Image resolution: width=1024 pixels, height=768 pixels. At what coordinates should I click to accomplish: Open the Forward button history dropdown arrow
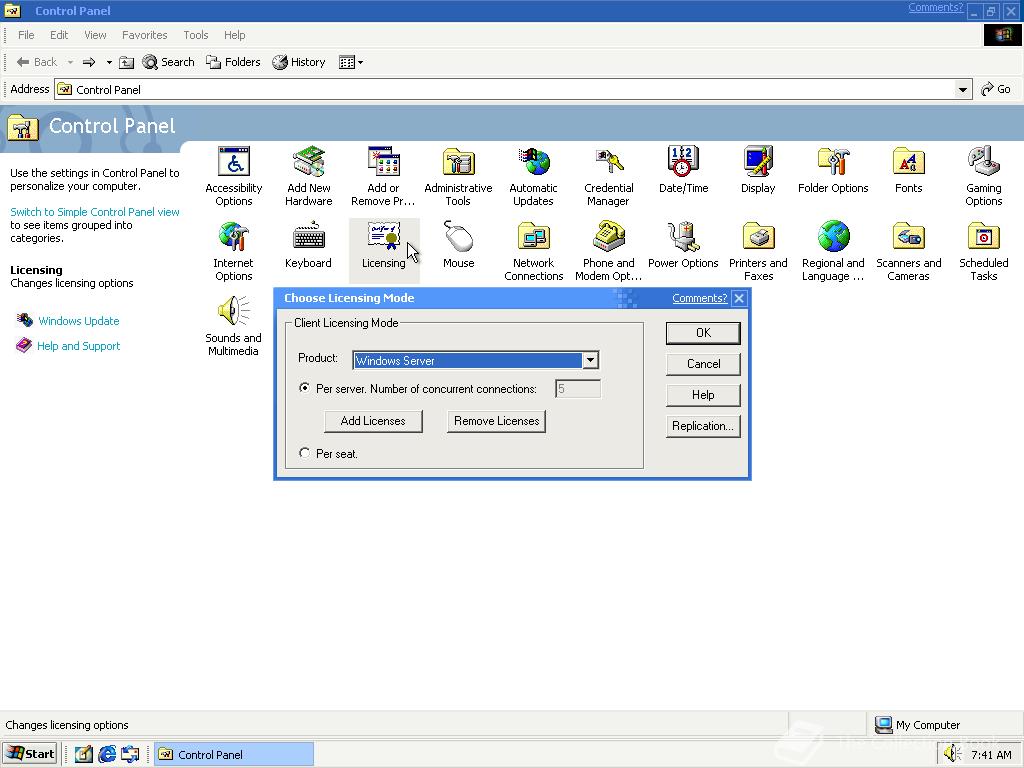coord(109,62)
